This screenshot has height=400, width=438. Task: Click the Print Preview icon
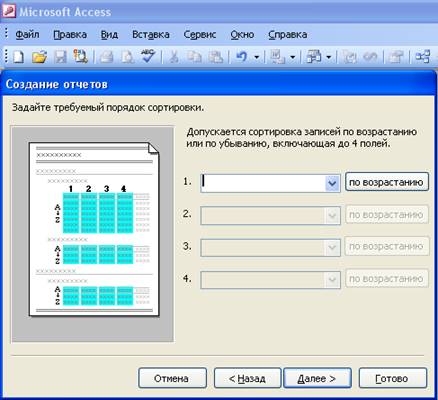tap(127, 57)
